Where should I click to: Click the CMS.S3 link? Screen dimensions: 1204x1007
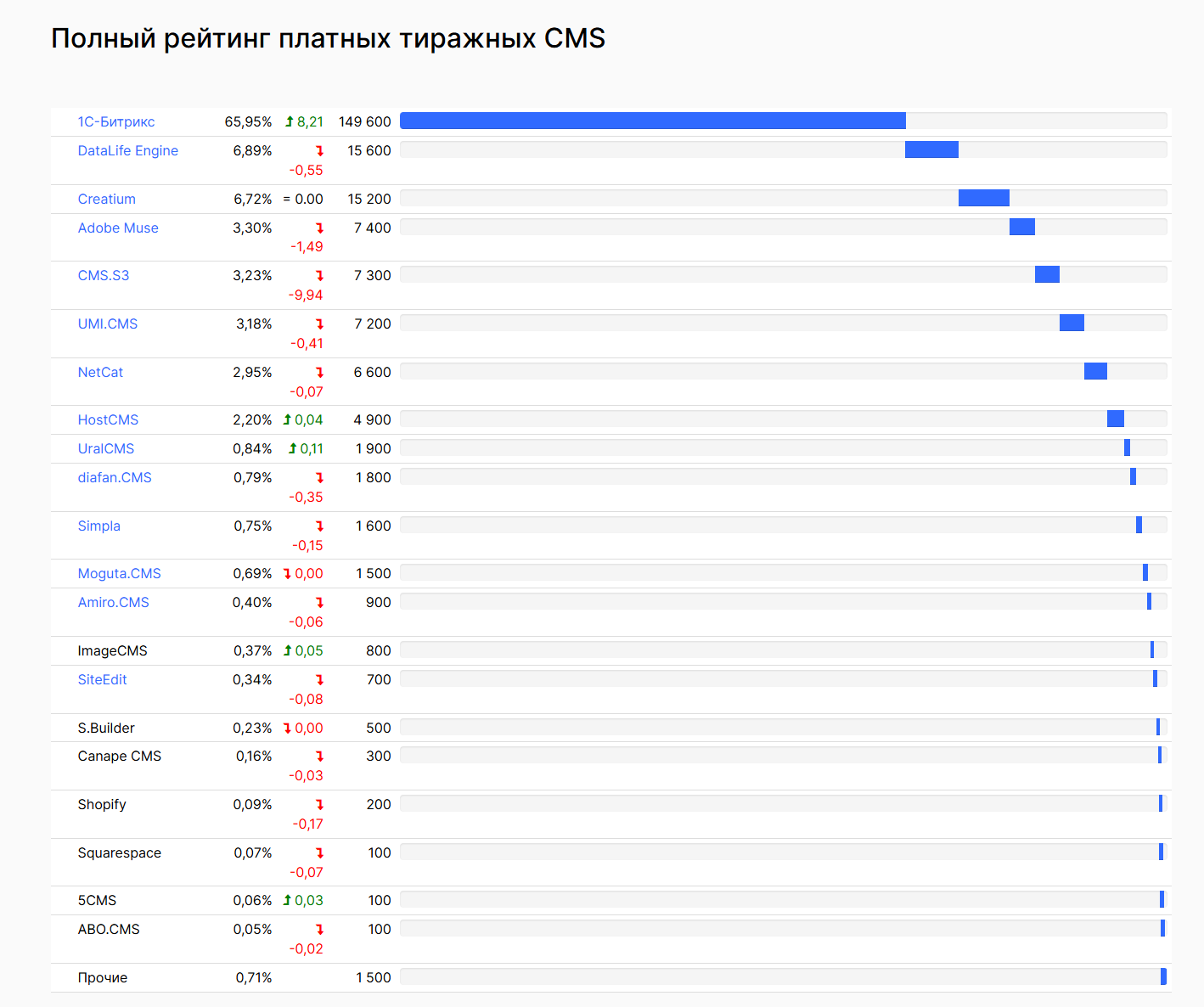pyautogui.click(x=104, y=275)
